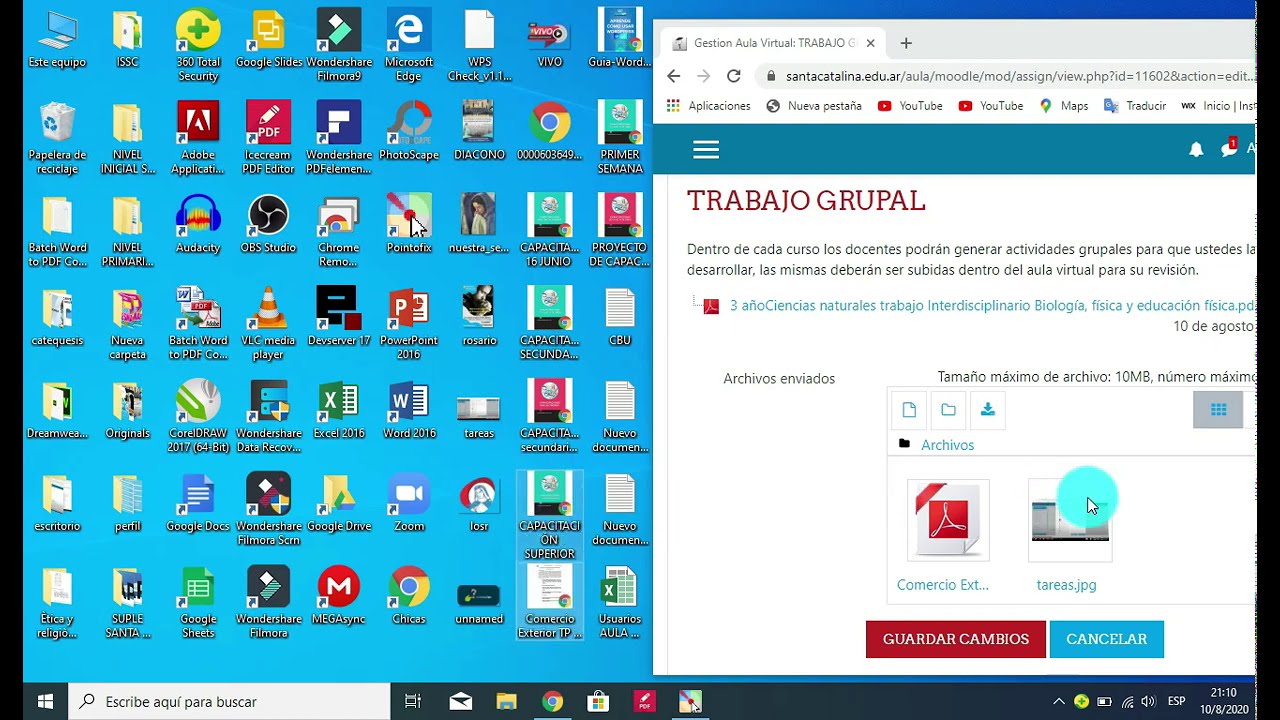Open the Maps bookmark
The image size is (1280, 720).
[x=1064, y=106]
